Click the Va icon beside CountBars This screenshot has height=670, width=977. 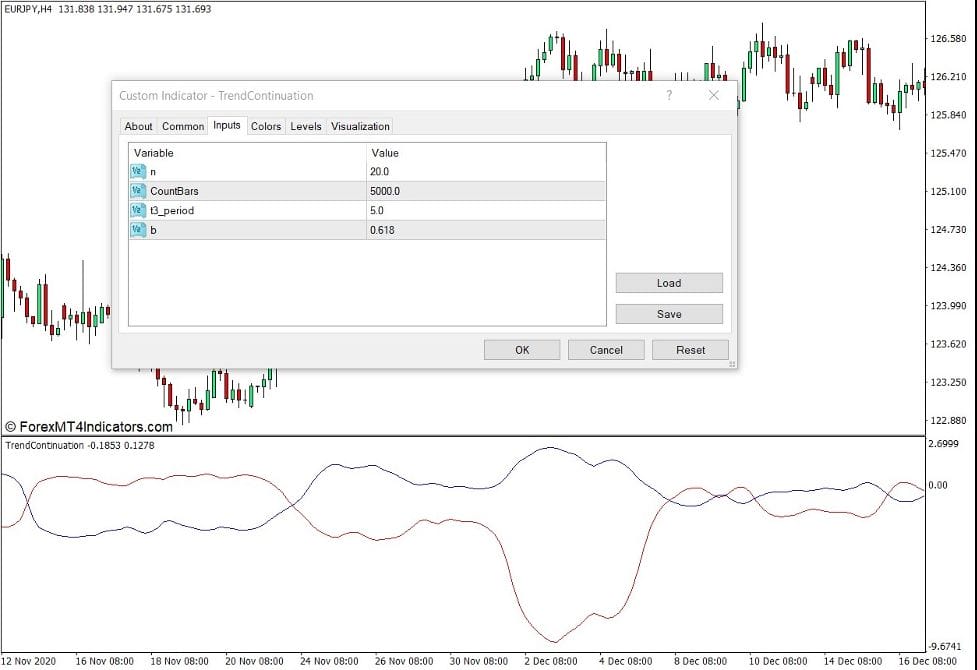click(139, 191)
